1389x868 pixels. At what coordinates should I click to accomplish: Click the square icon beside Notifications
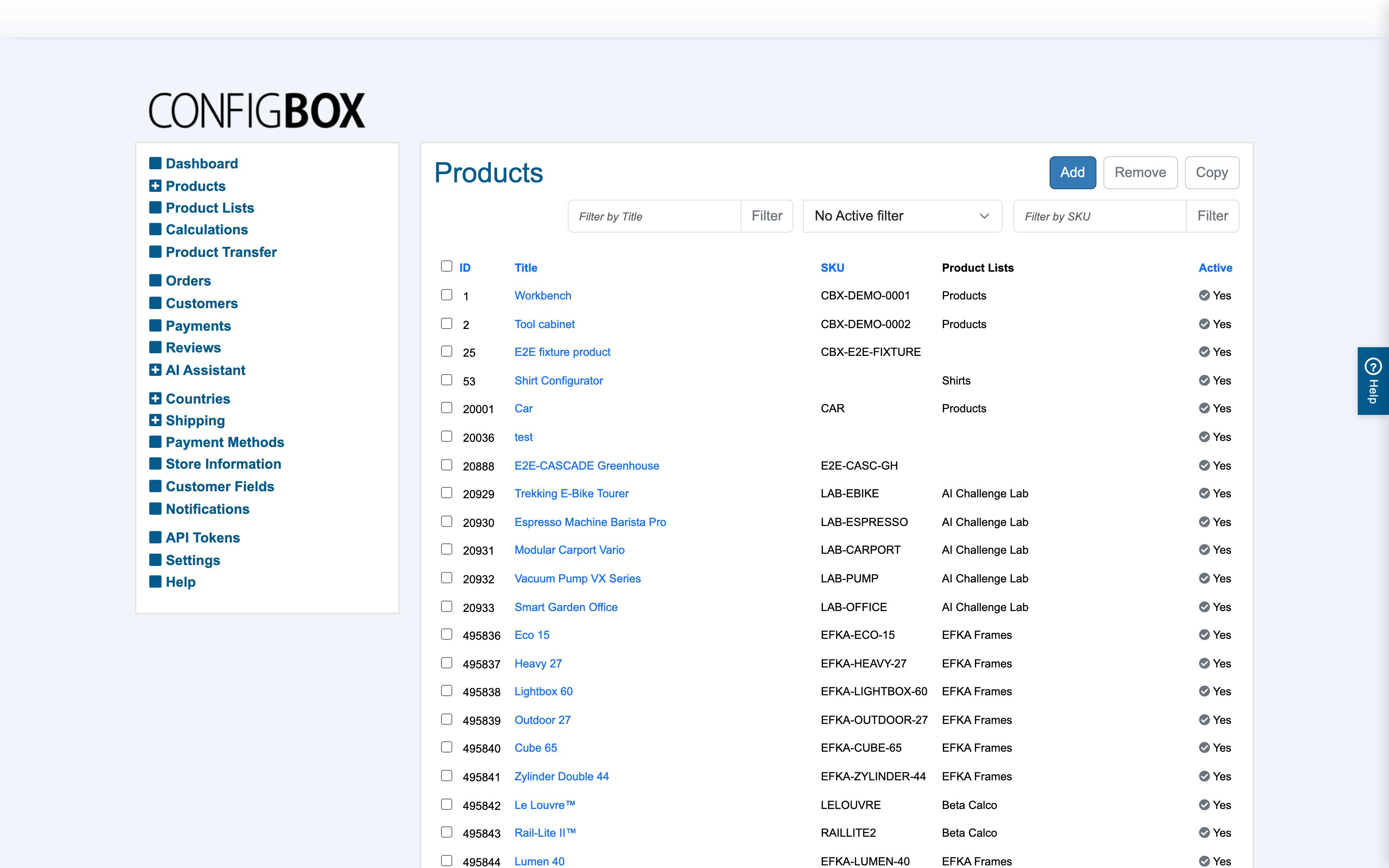tap(155, 509)
